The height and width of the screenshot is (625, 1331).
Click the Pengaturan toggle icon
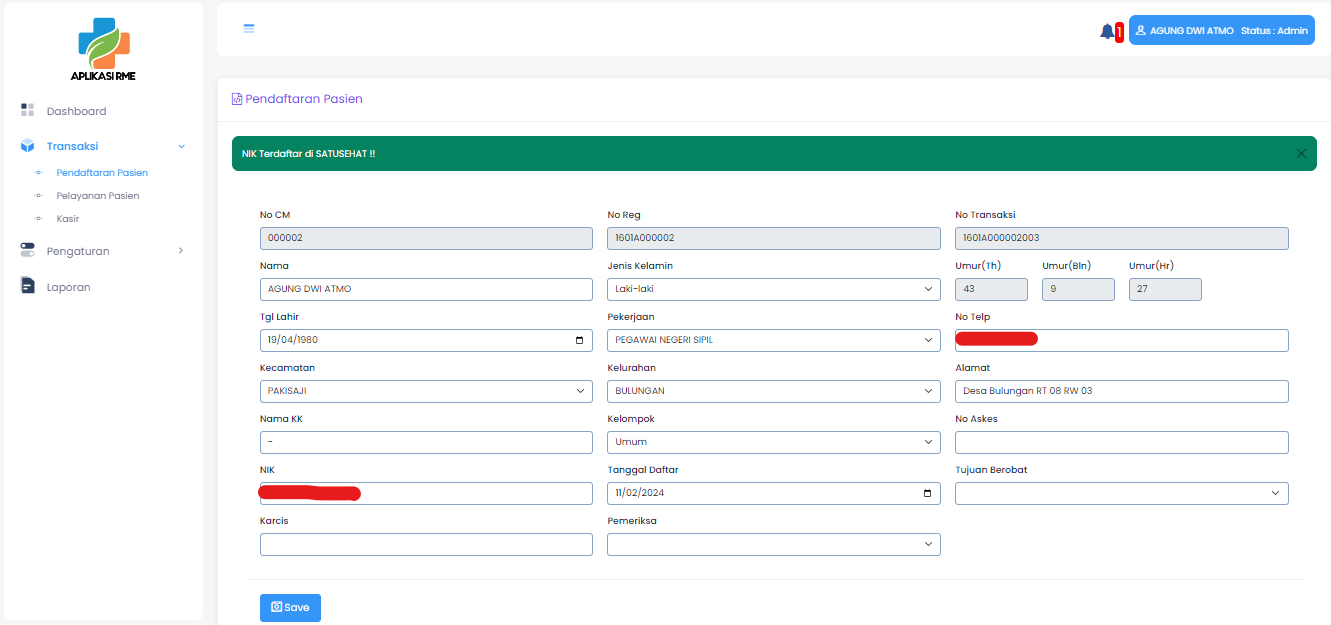28,250
